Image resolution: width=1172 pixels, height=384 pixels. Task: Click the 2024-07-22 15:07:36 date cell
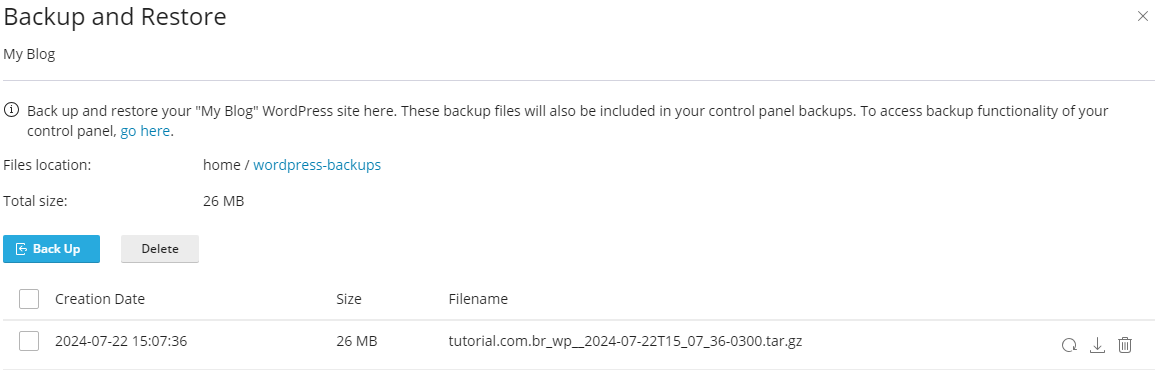121,341
